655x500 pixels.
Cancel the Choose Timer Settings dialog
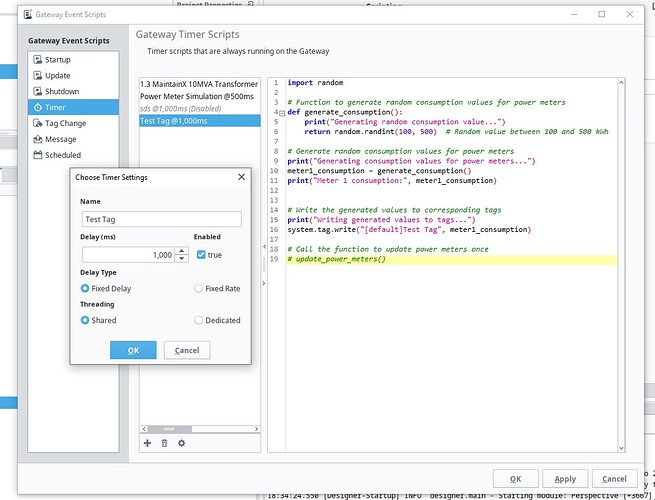[x=187, y=350]
